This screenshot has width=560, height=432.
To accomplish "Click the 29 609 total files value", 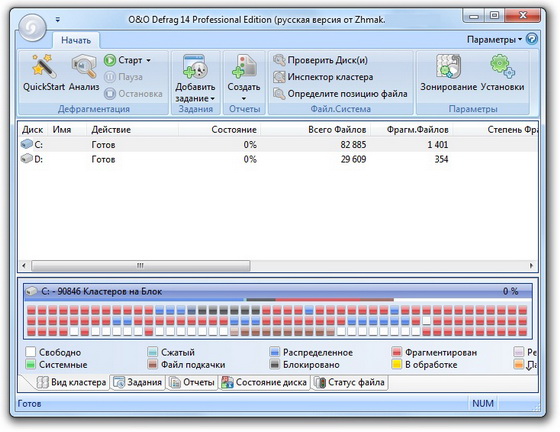I will click(353, 159).
